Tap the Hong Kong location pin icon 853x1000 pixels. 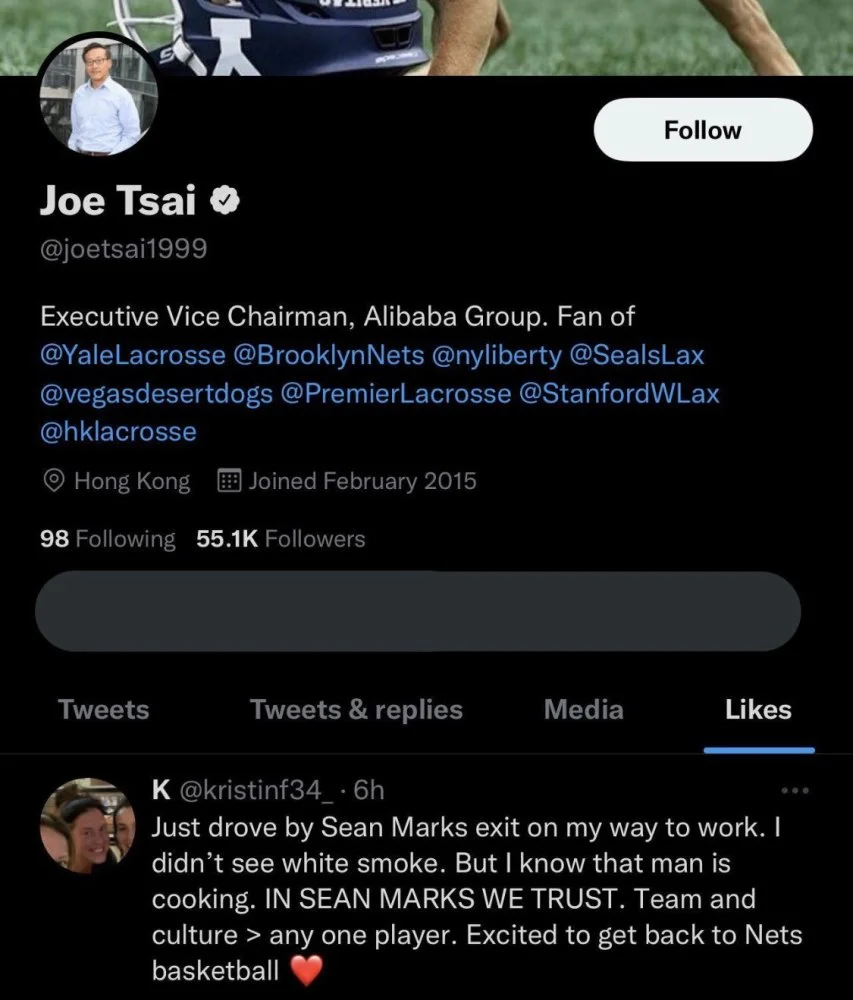pos(53,481)
